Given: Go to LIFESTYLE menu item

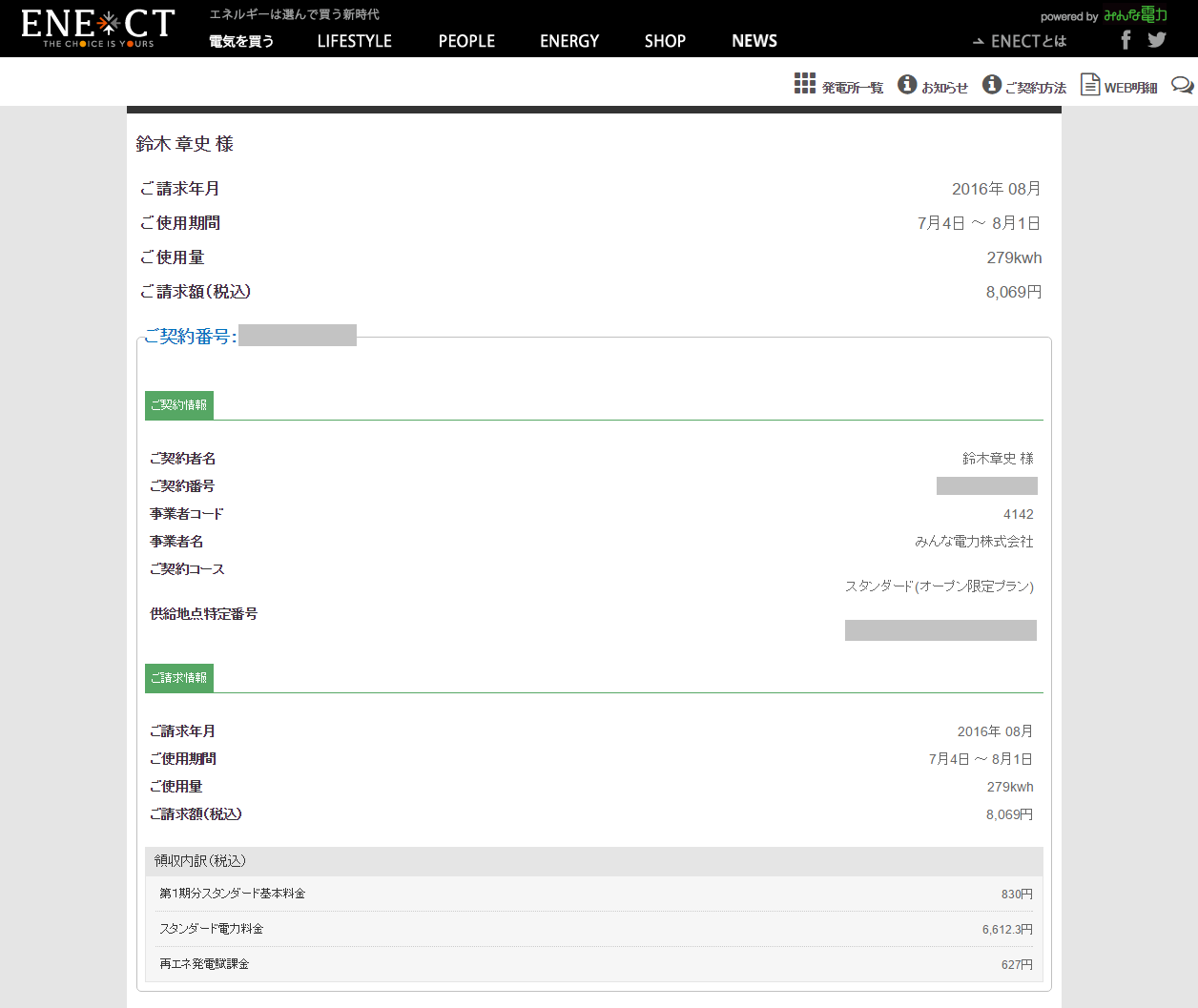Looking at the screenshot, I should tap(355, 41).
